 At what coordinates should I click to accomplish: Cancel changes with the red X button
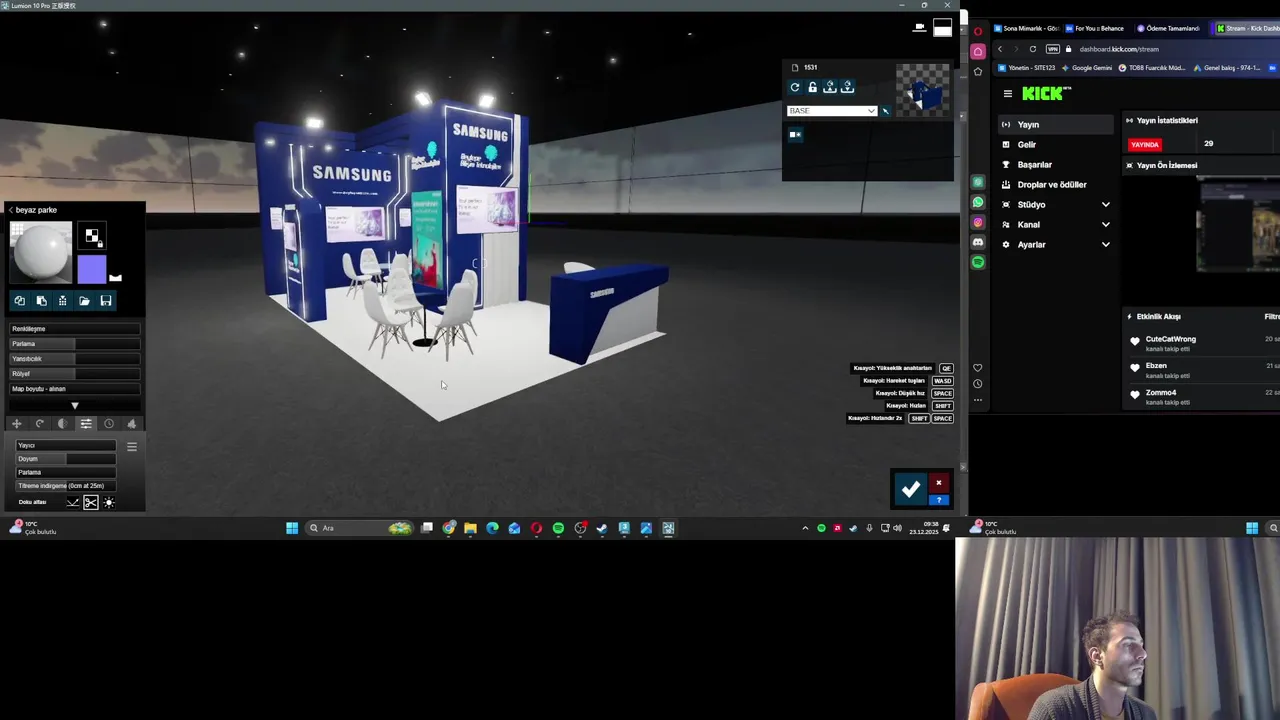click(x=938, y=483)
